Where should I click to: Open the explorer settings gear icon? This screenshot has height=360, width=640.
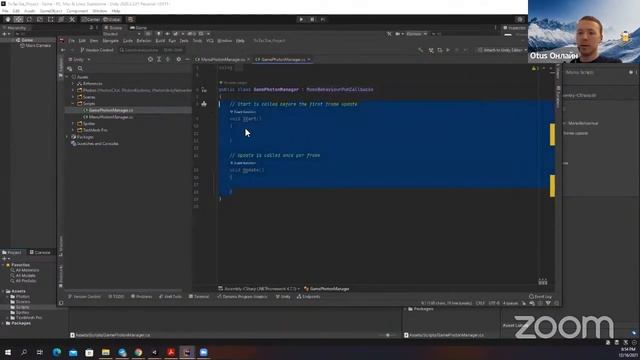[x=178, y=60]
